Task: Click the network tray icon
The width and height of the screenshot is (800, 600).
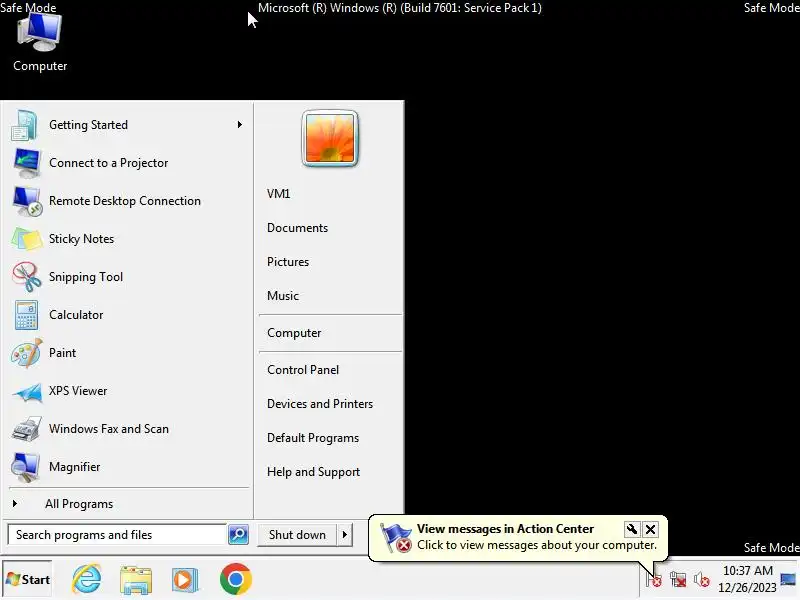Action: [678, 580]
